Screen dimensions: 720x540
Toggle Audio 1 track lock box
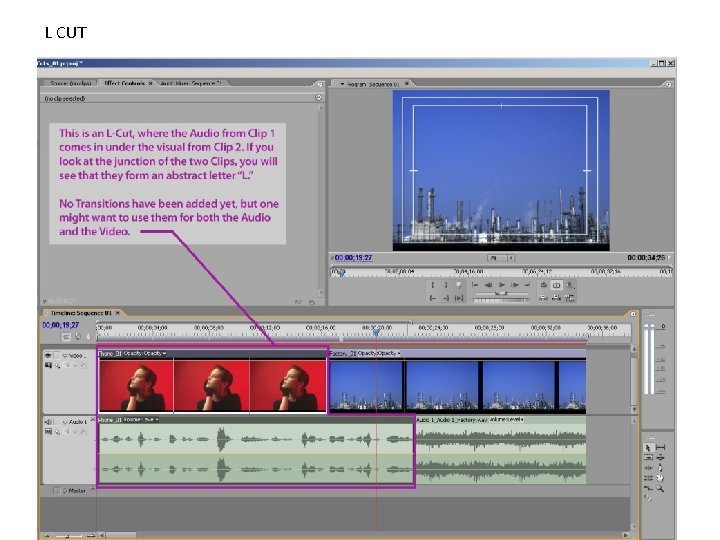[56, 422]
